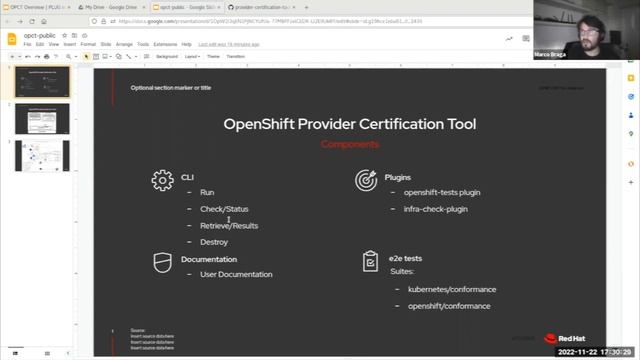Open a new browser tab
640x360 pixels.
click(x=306, y=7)
